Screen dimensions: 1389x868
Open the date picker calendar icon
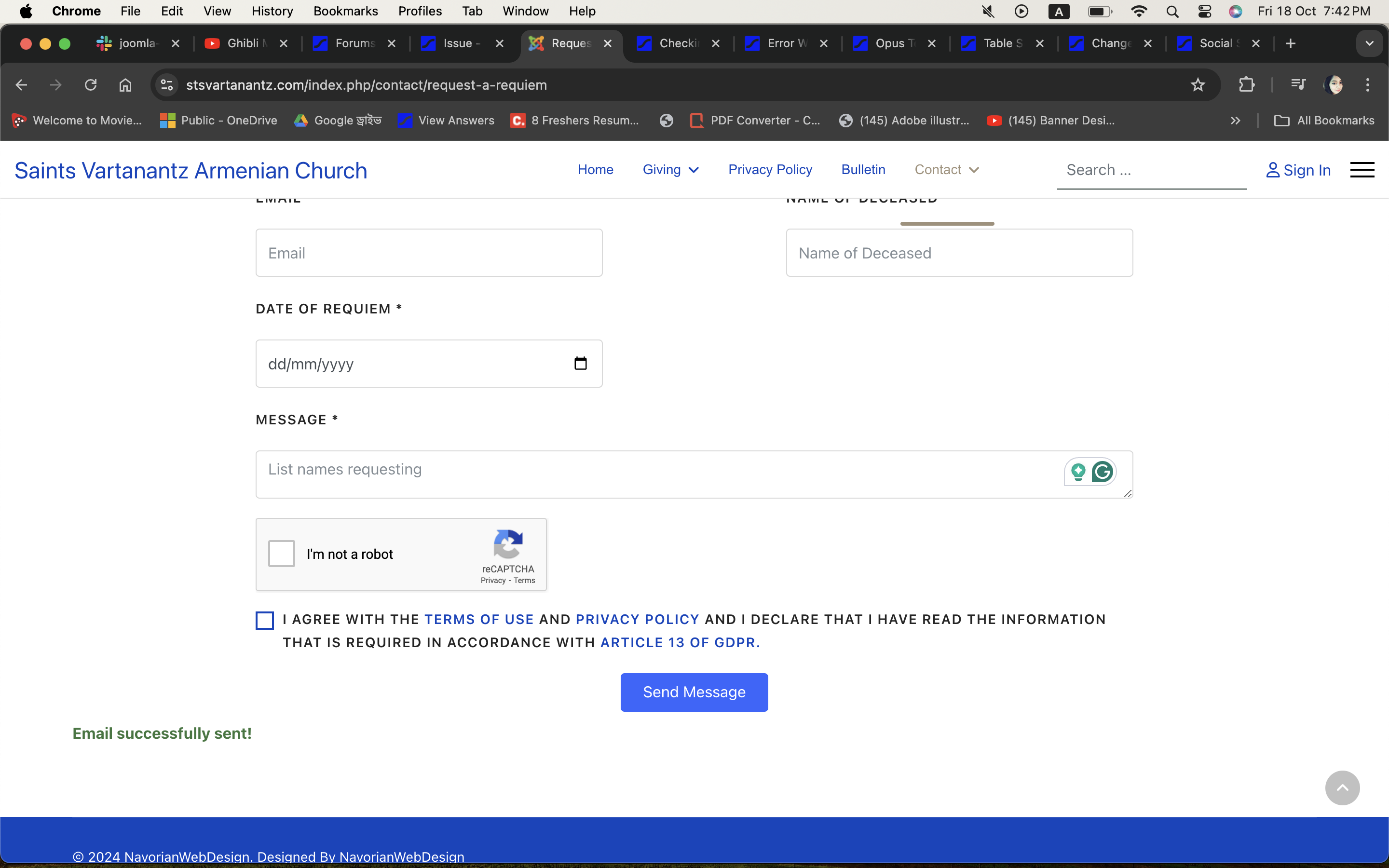[580, 364]
